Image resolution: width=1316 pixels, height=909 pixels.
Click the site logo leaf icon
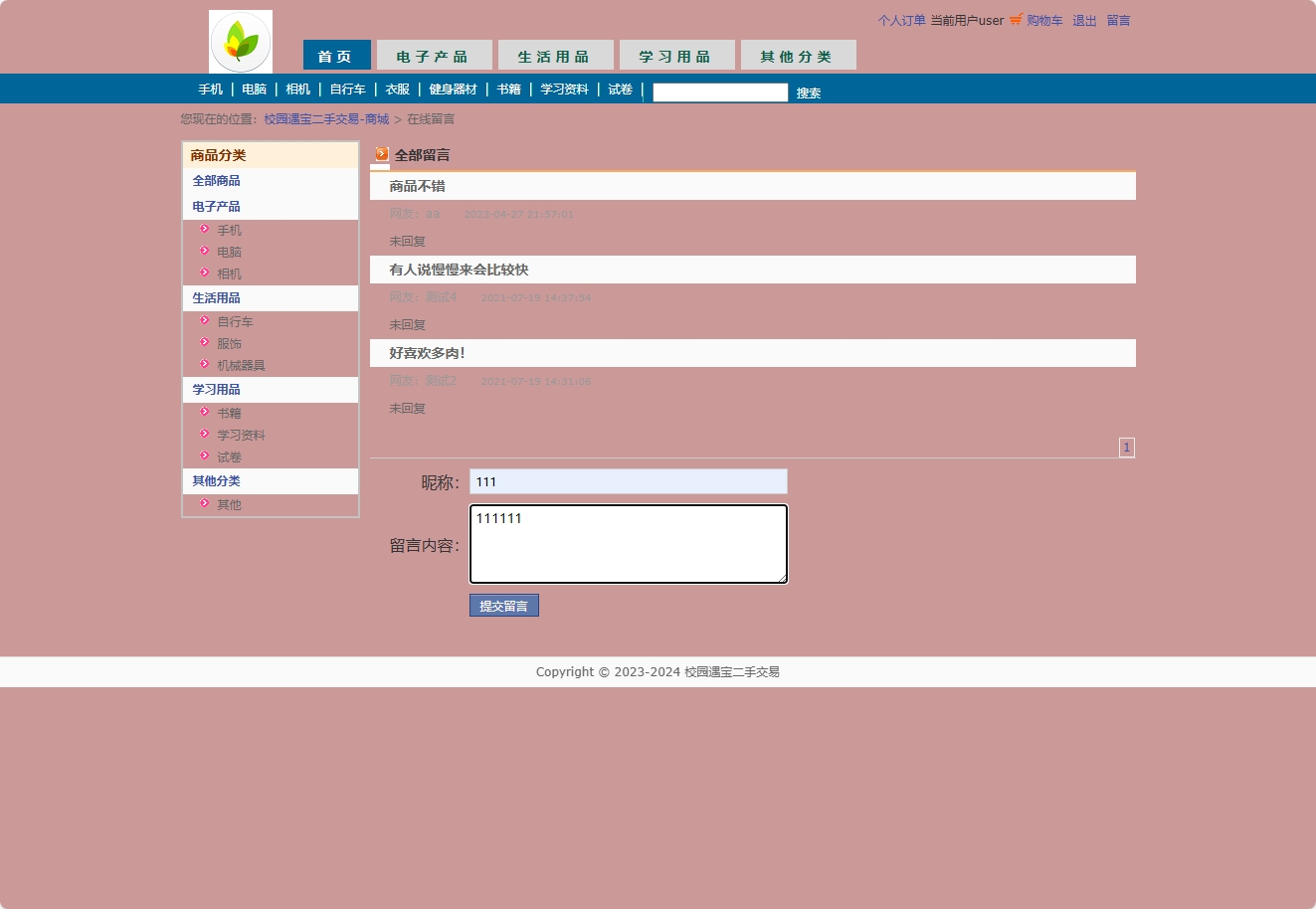[x=241, y=42]
